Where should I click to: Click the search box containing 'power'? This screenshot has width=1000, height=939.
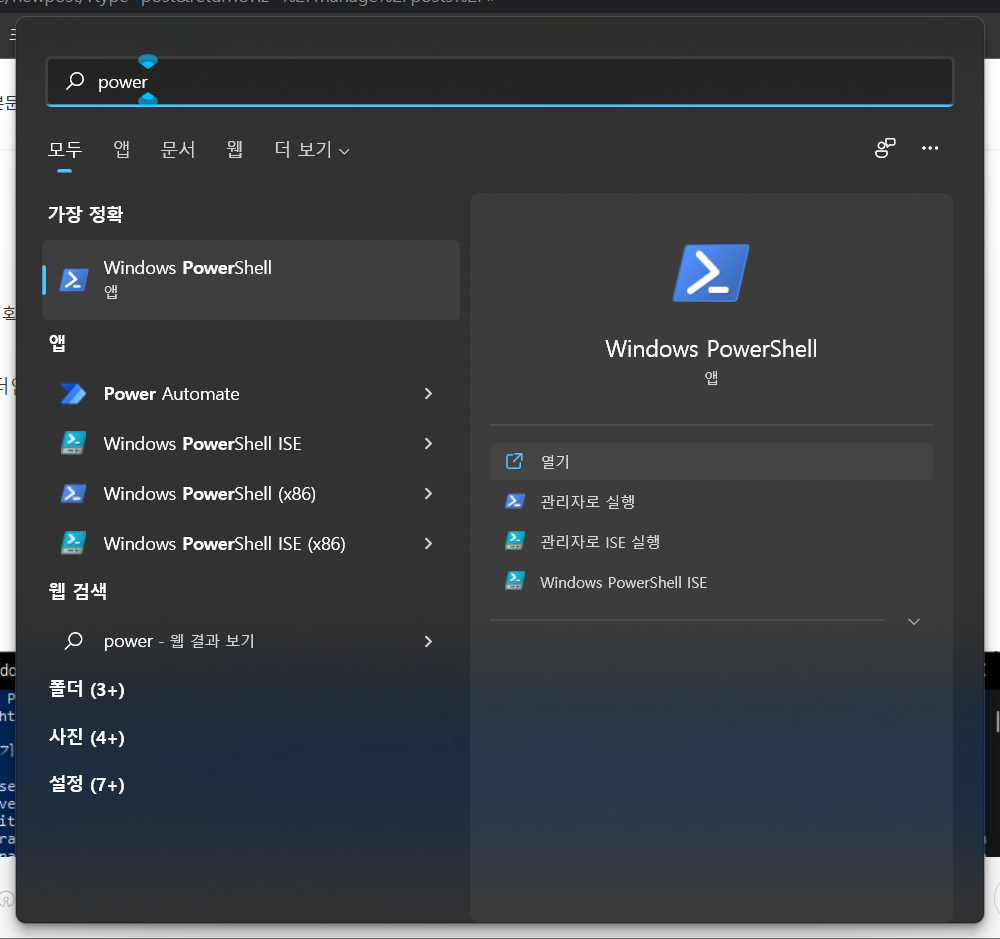(x=499, y=82)
